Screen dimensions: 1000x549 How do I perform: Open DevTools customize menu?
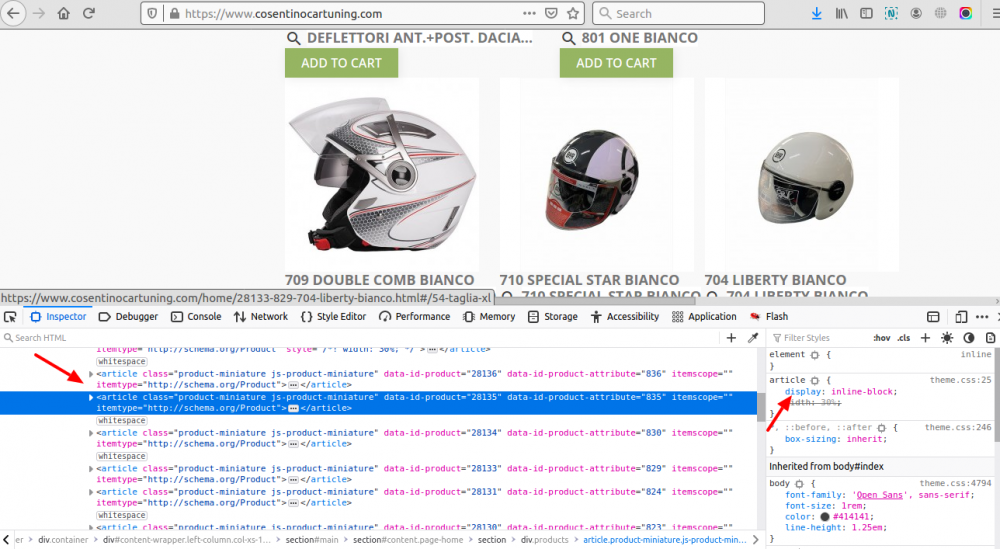[x=982, y=317]
